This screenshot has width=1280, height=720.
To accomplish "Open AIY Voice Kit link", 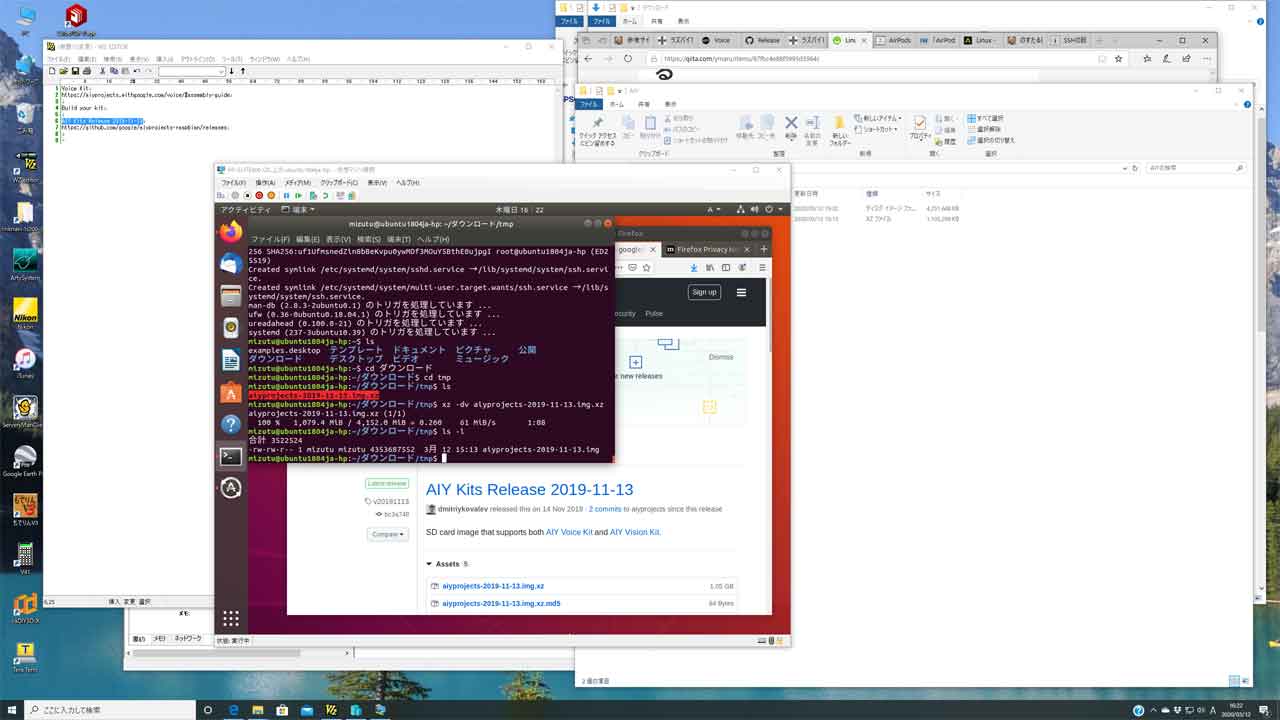I will coord(569,532).
